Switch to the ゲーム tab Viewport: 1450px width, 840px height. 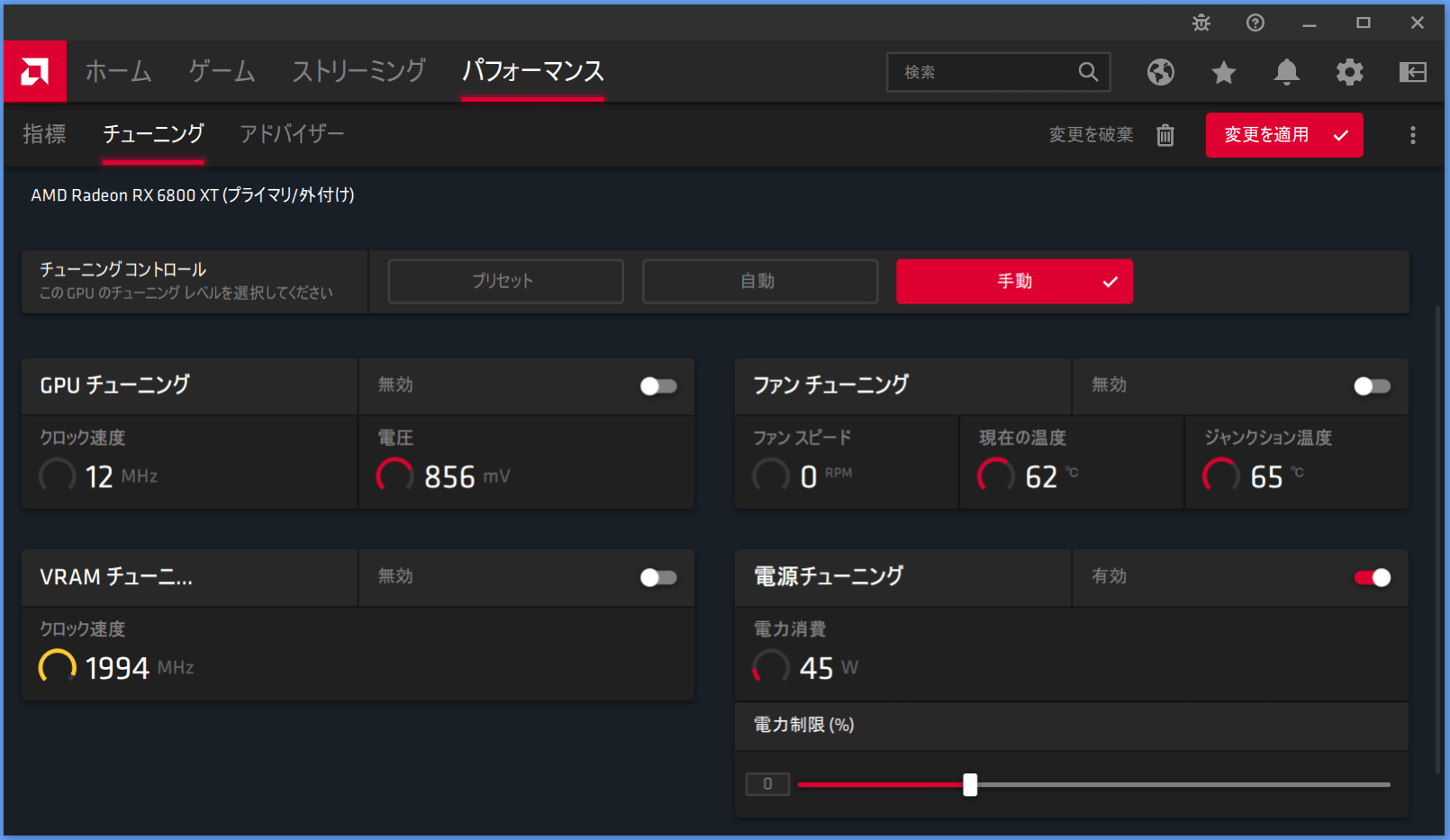coord(222,71)
